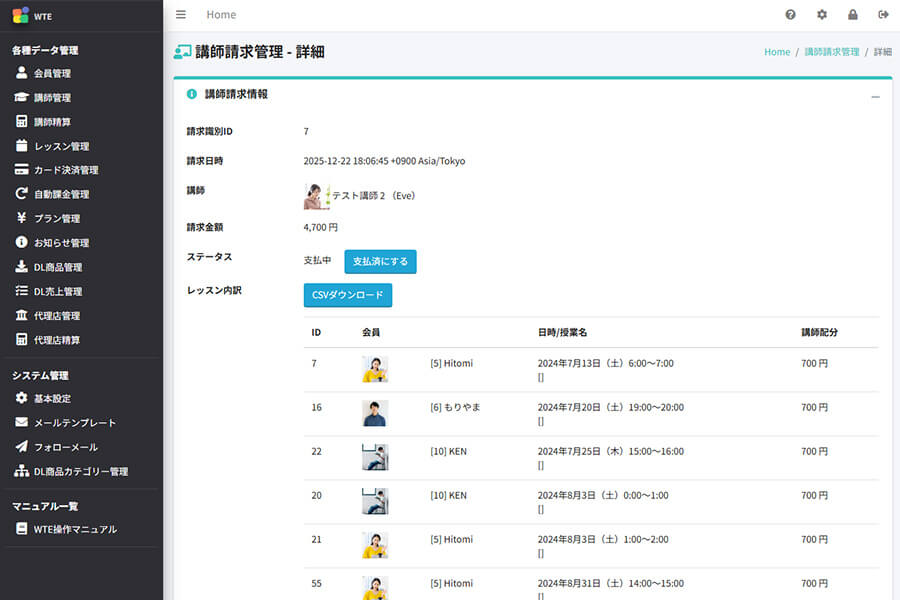
Task: Click the フォローメール paper plane icon
Action: pos(21,447)
